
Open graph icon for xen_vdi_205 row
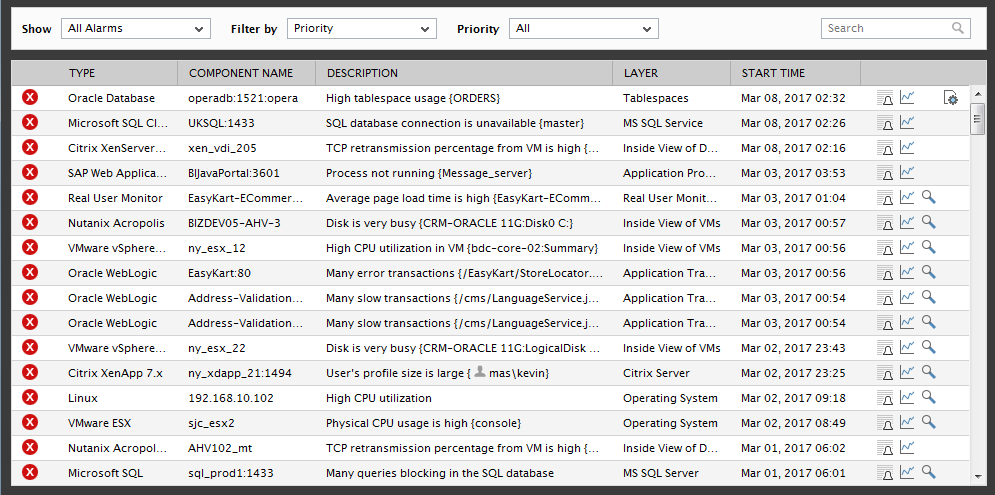click(x=907, y=148)
